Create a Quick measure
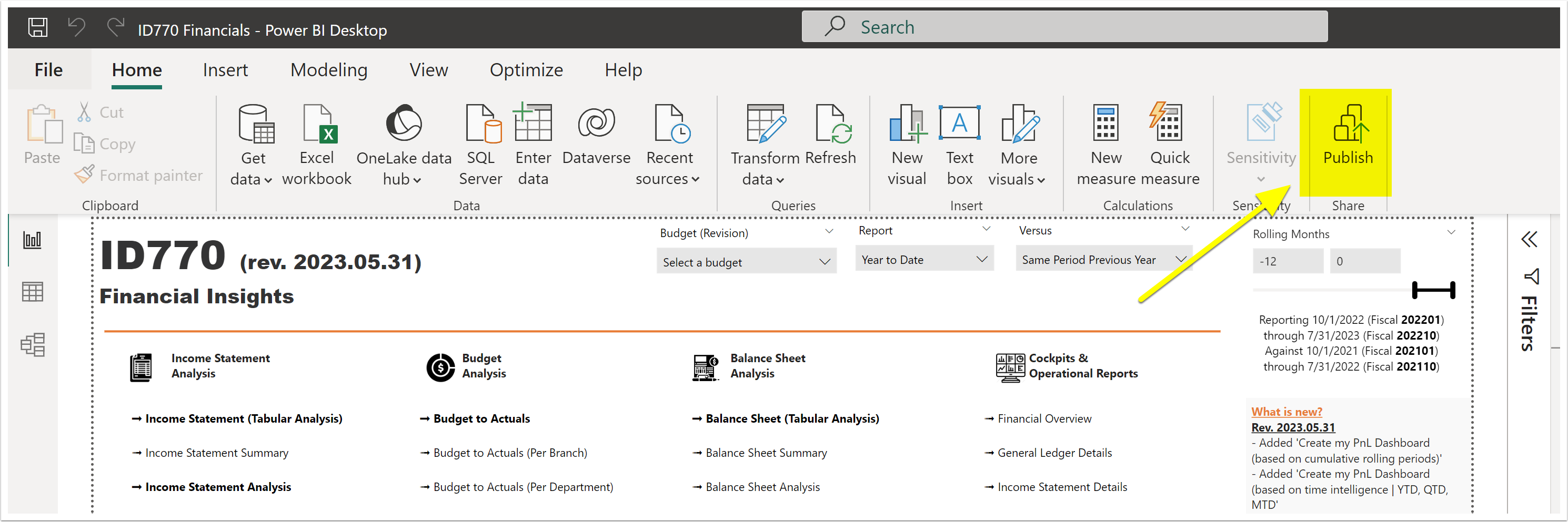The height and width of the screenshot is (522, 1568). pyautogui.click(x=1169, y=145)
